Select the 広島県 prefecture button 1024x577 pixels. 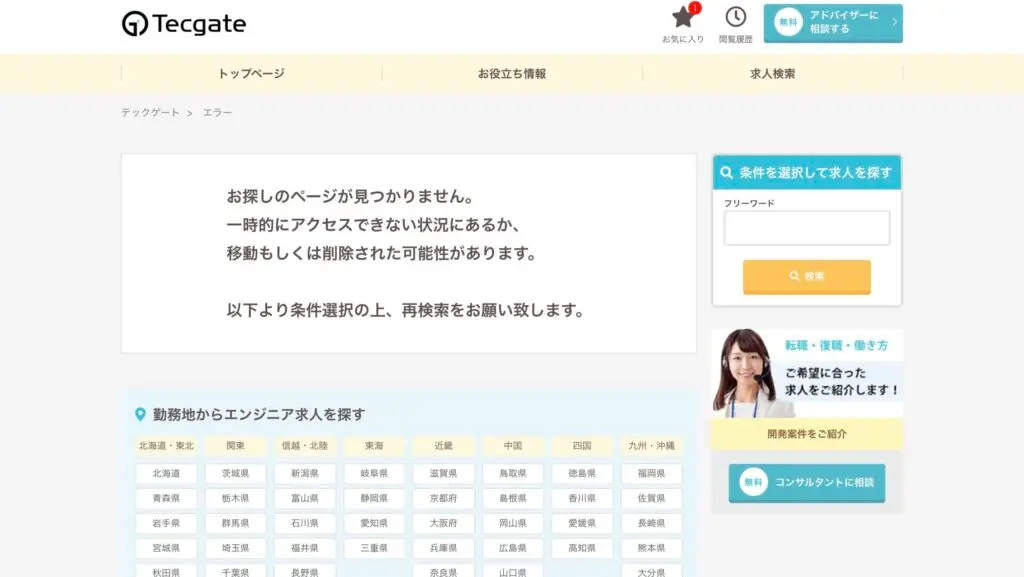pyautogui.click(x=513, y=548)
